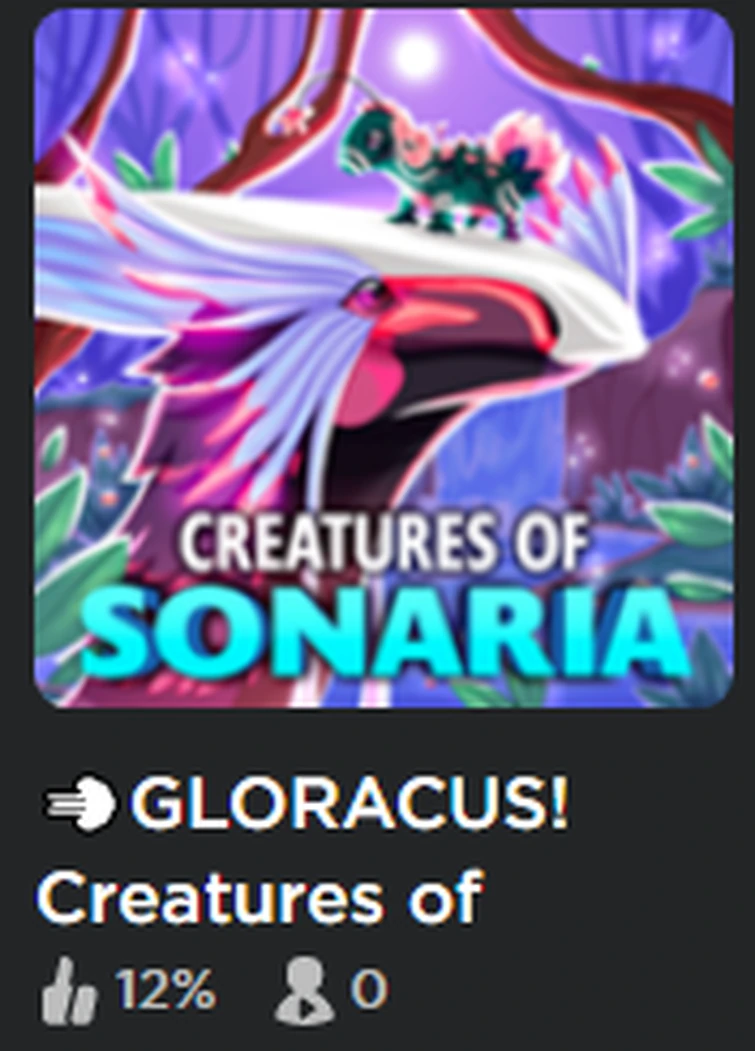Click the dash emoji before GLORACUS!
The image size is (755, 1051).
(x=80, y=803)
